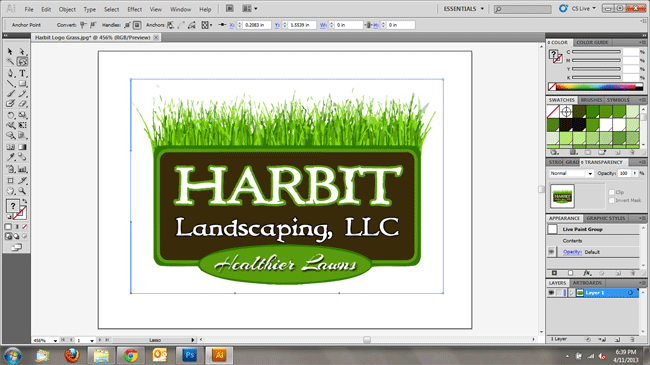650x365 pixels.
Task: Open the Photoshop app in the taskbar
Action: coord(189,355)
